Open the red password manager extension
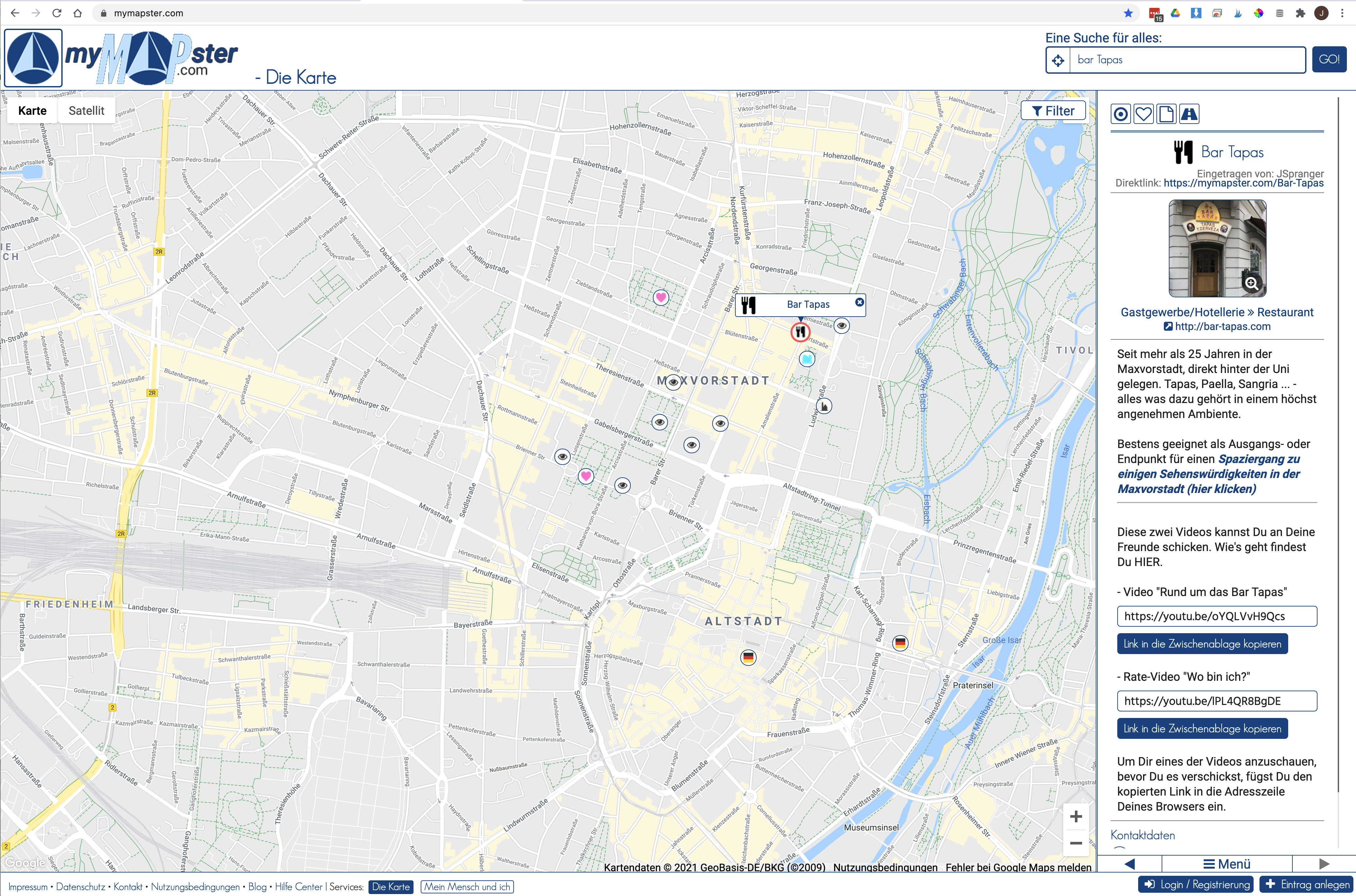1356x896 pixels. (1155, 14)
